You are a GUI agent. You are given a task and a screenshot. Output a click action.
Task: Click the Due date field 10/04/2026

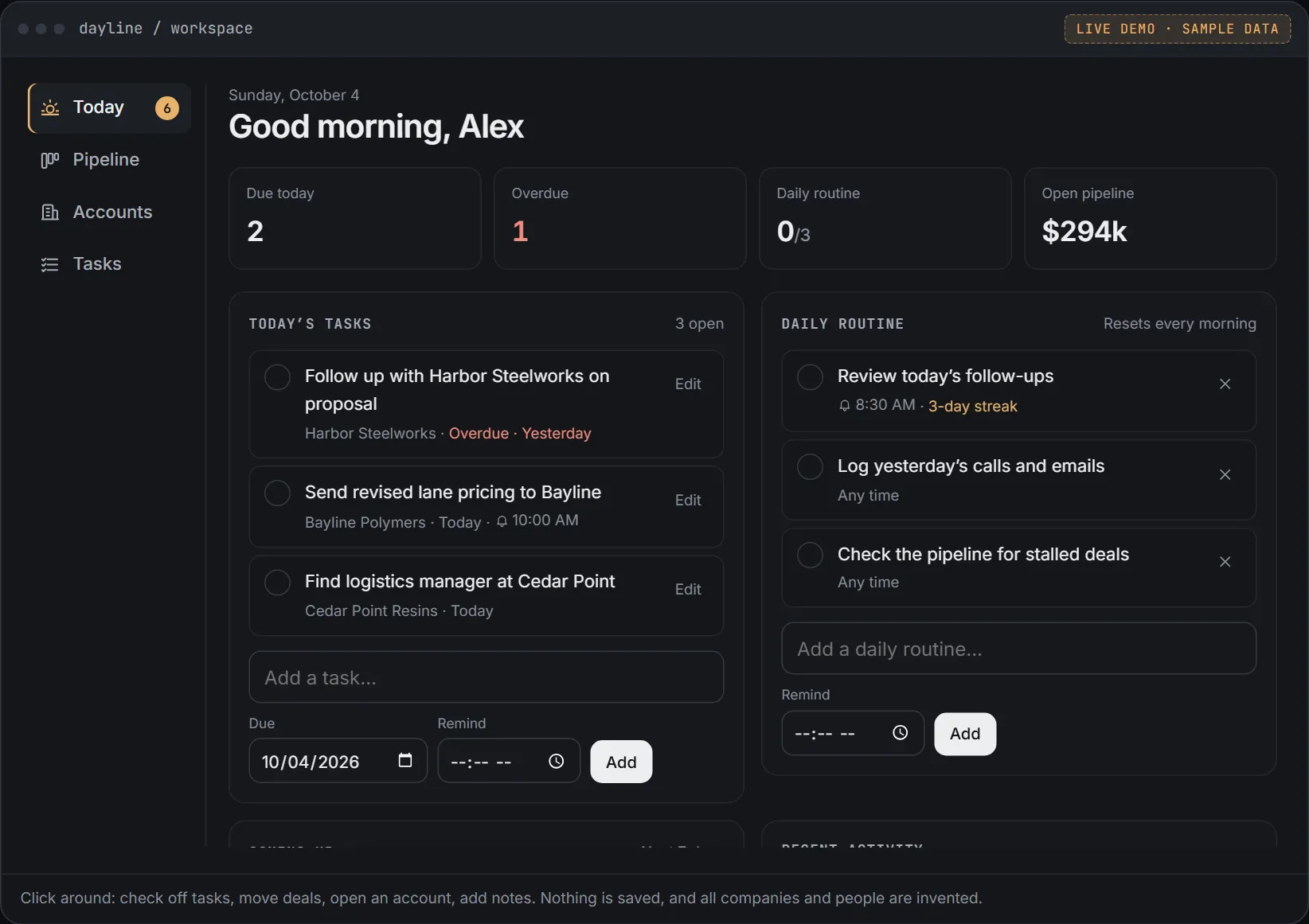pyautogui.click(x=338, y=761)
